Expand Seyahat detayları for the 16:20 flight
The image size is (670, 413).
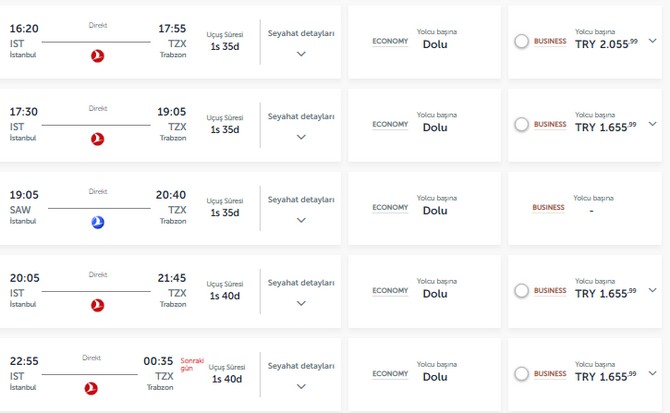[x=301, y=54]
